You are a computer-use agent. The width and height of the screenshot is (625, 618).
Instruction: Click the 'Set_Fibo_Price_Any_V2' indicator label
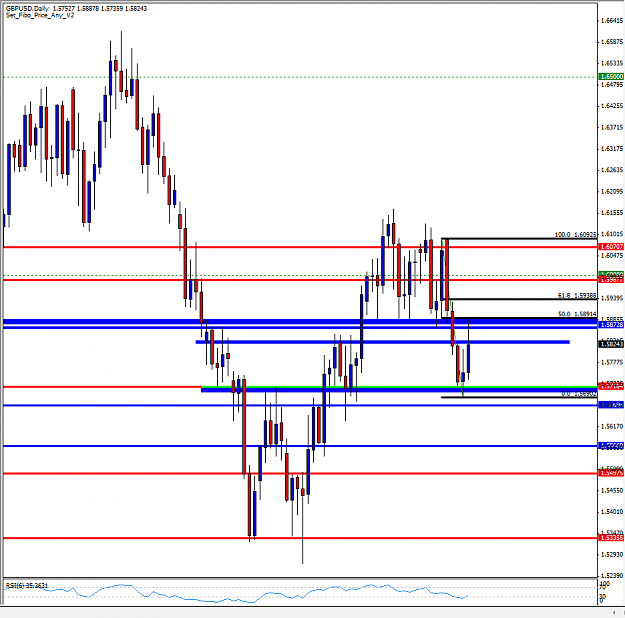coord(40,16)
